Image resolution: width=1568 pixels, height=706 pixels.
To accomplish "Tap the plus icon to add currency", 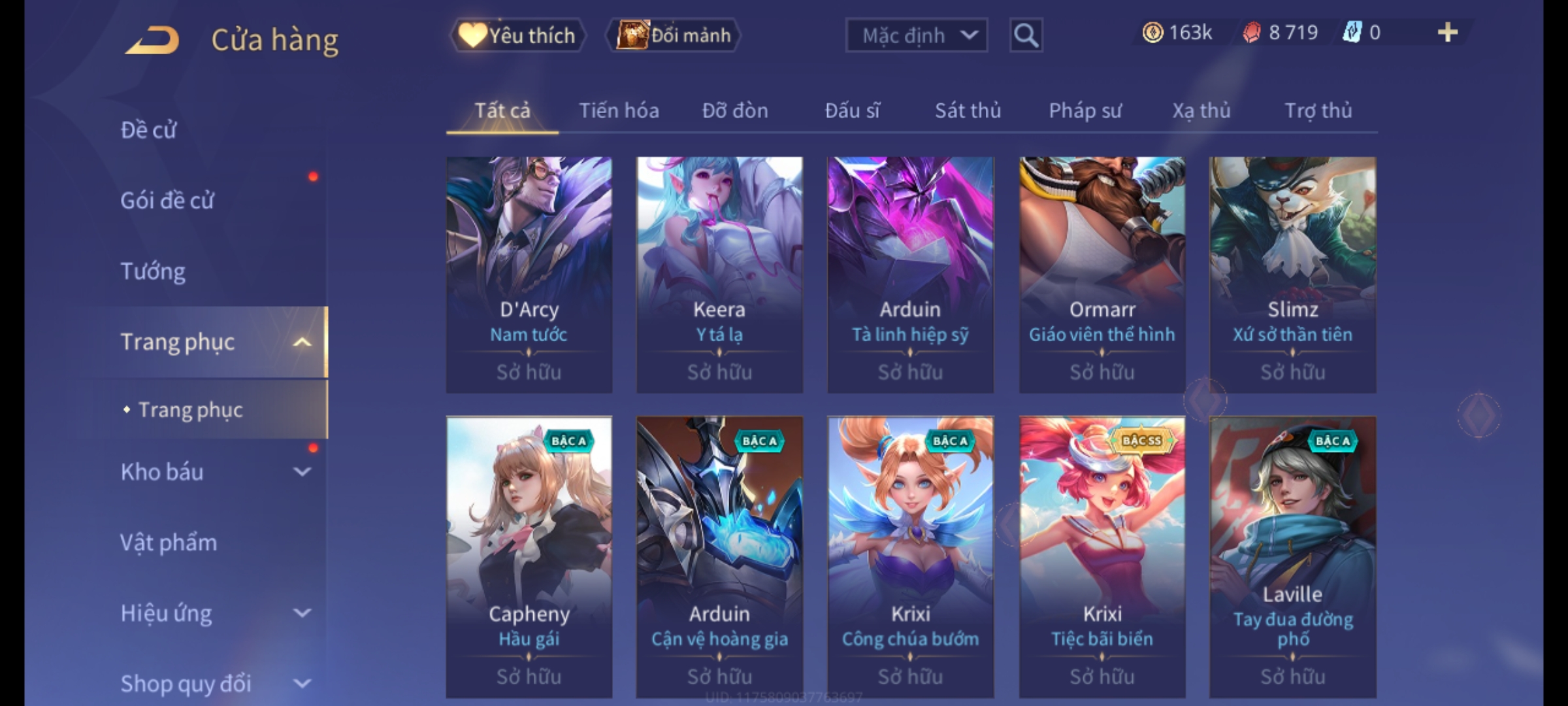I will click(x=1448, y=32).
